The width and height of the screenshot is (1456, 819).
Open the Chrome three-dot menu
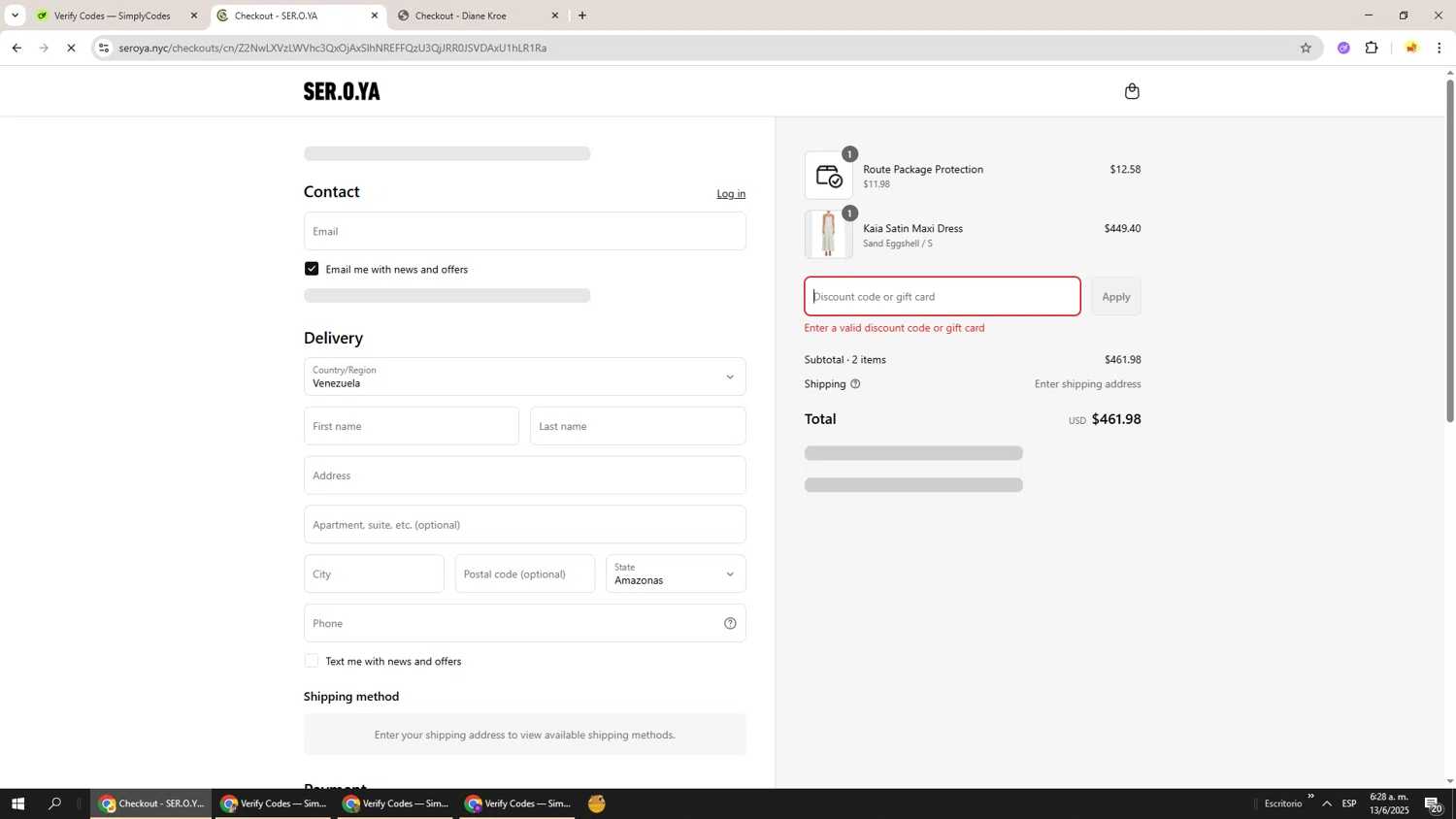[1439, 48]
